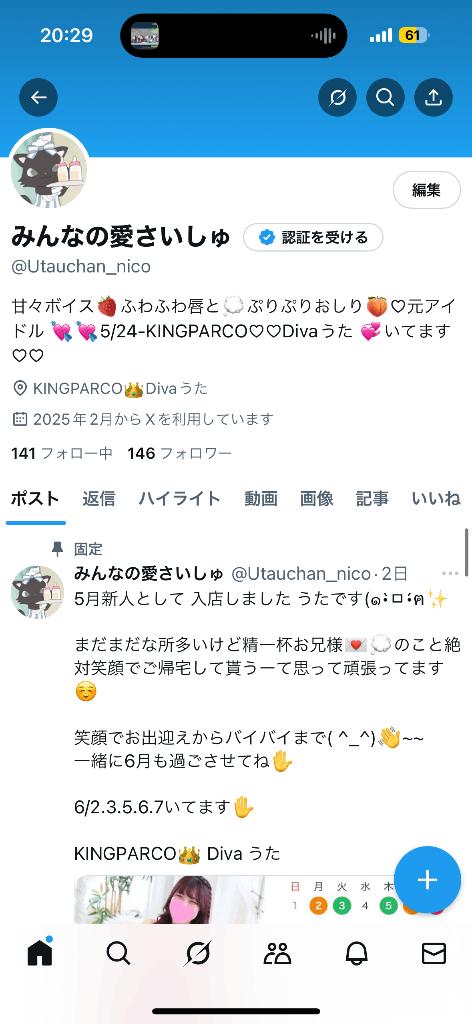Switch to the ハイライト tab
472x1024 pixels.
coord(180,499)
